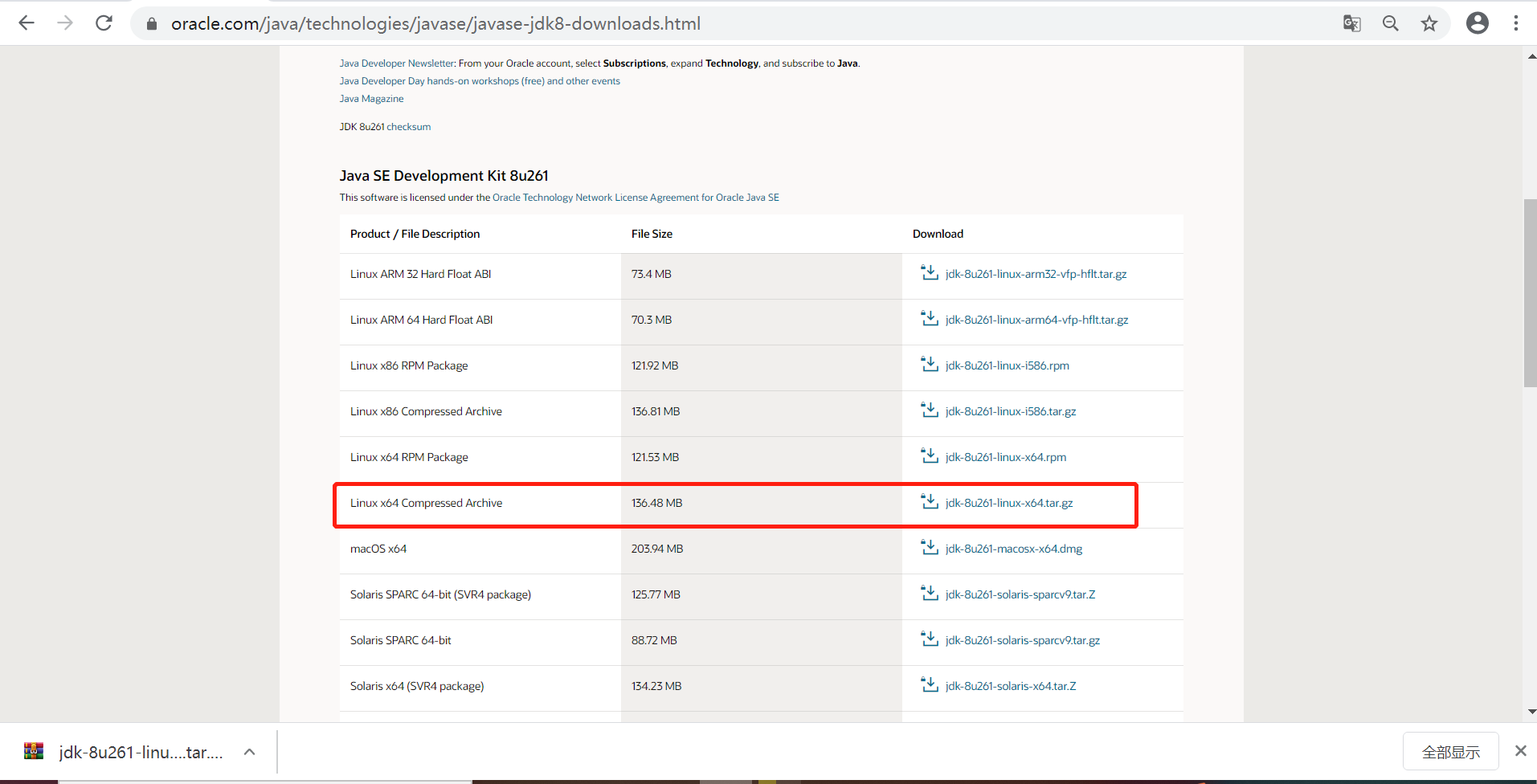This screenshot has width=1537, height=784.
Task: Click download icon for Linux x64 tar.gz
Action: [930, 502]
